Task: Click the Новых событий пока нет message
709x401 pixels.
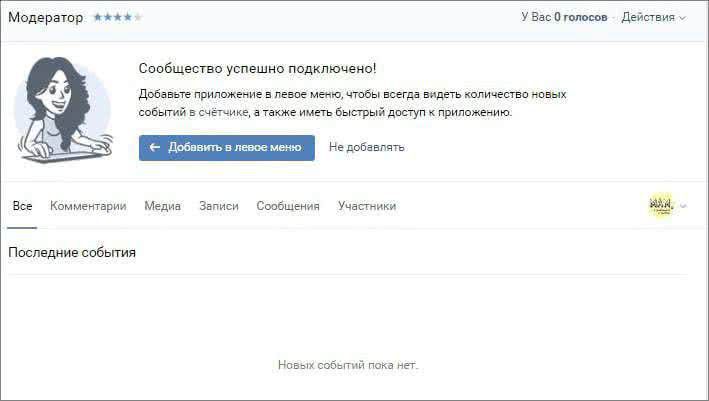Action: coord(347,365)
